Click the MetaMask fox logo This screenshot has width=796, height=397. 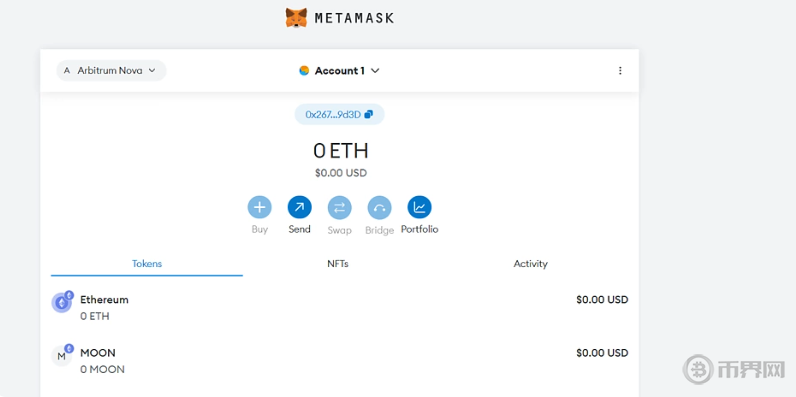pyautogui.click(x=296, y=18)
